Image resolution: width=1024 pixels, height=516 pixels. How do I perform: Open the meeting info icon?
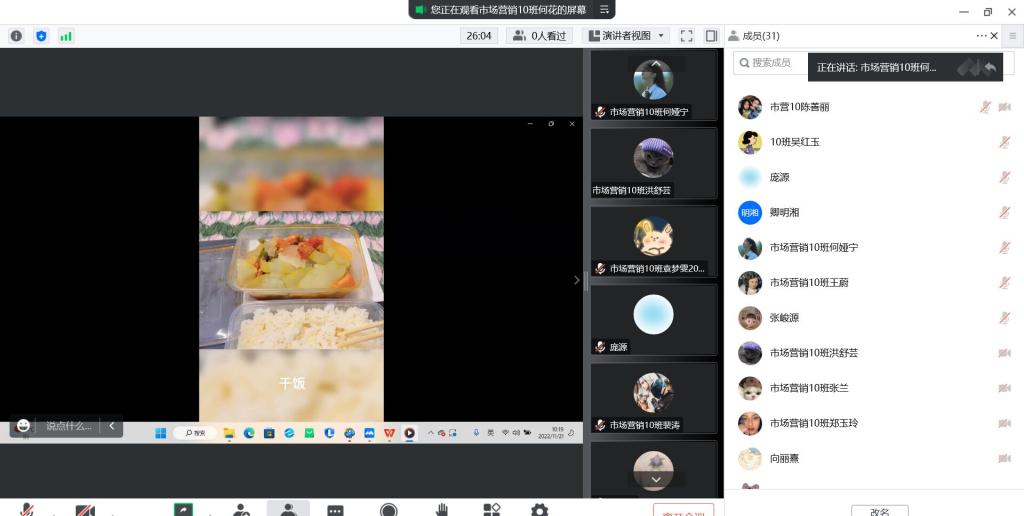coord(16,36)
